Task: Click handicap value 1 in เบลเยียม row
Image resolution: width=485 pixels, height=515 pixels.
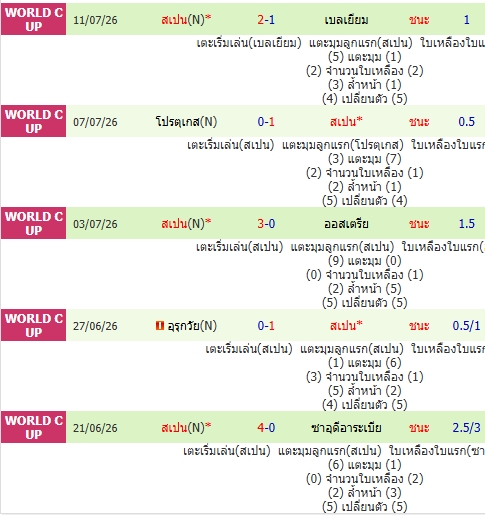Action: (x=467, y=20)
